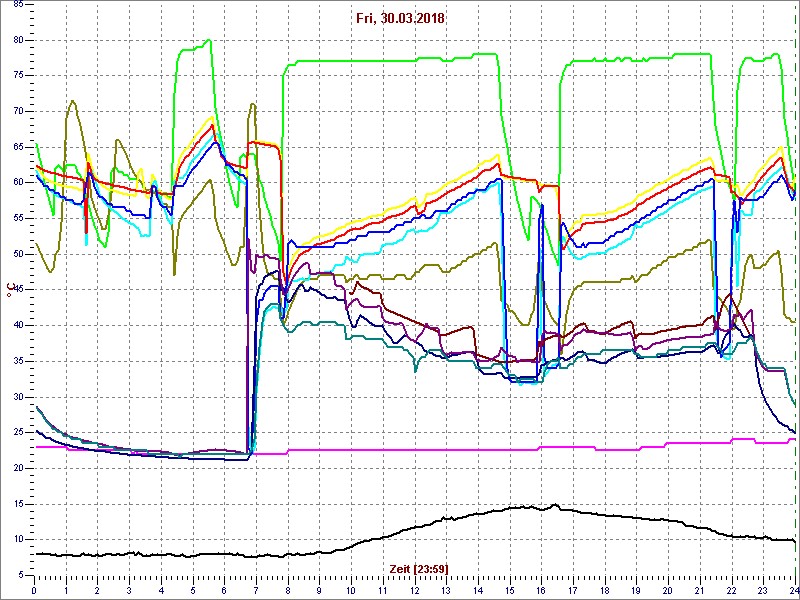Click the °C axis unit label
Viewport: 800px width, 600px height.
(9, 291)
